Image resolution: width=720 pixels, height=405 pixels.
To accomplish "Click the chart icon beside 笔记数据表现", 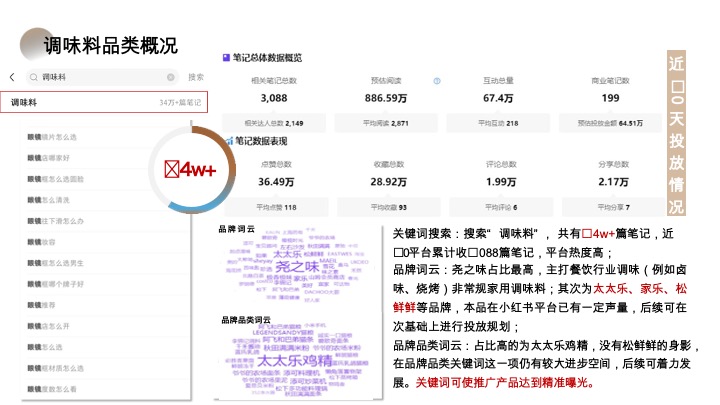I will tap(229, 141).
